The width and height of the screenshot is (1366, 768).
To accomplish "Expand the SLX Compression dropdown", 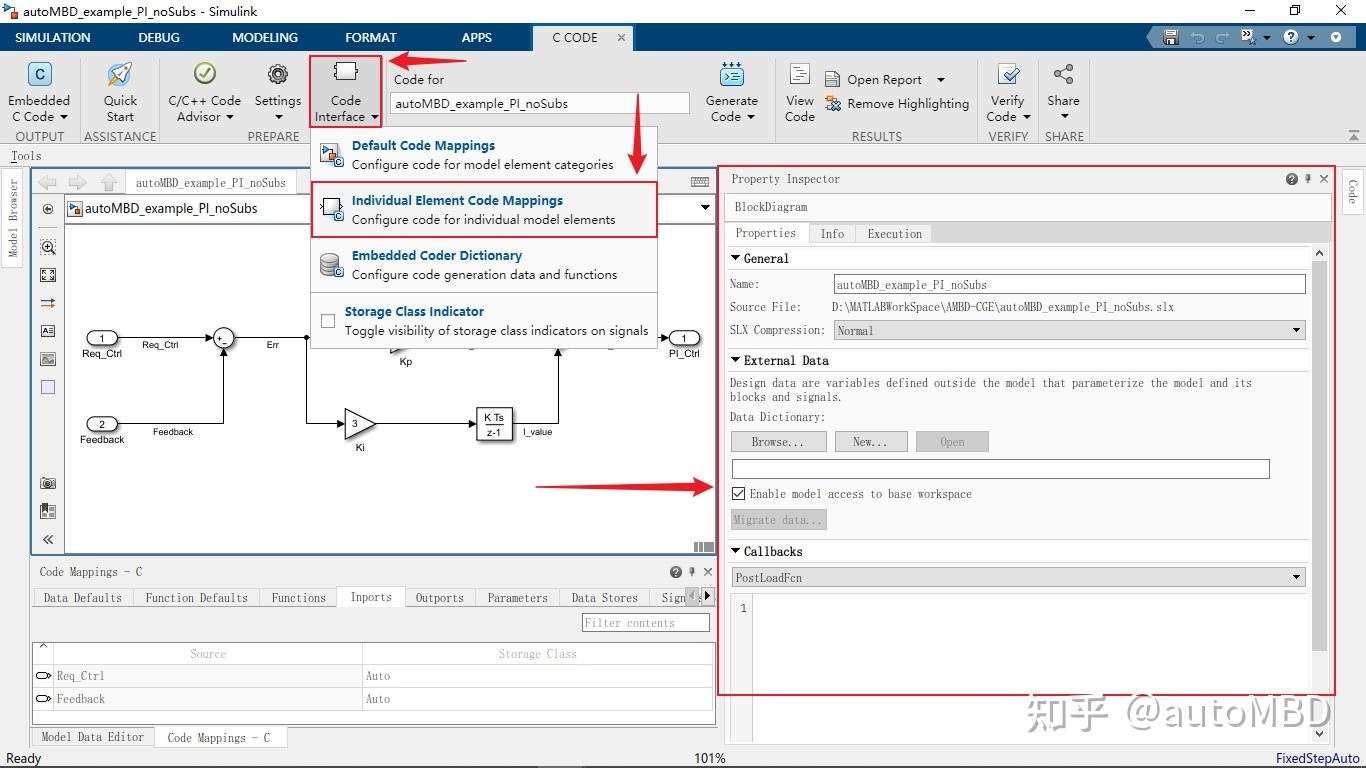I will (1297, 330).
